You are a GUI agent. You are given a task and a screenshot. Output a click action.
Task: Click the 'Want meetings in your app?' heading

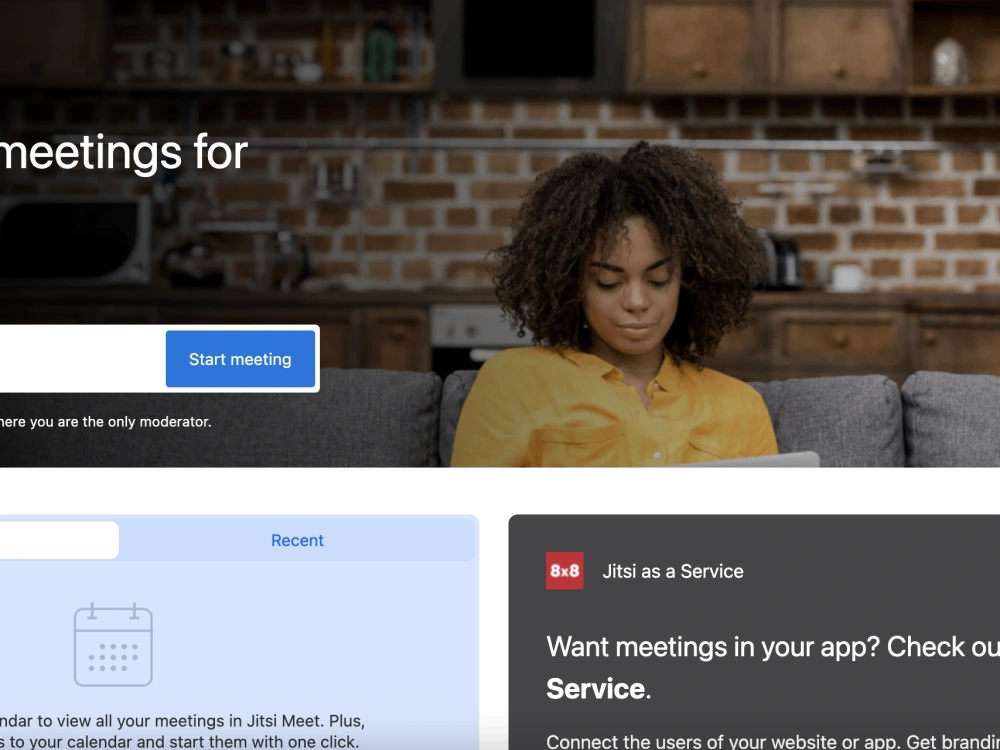point(773,647)
